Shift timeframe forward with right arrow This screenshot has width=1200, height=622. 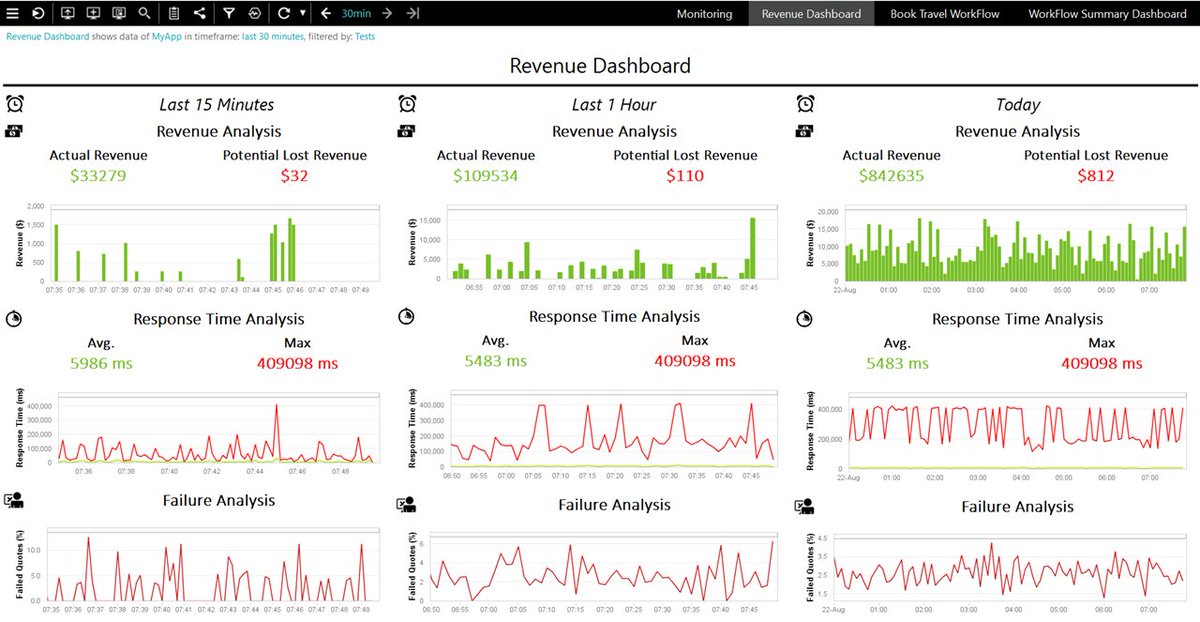[387, 13]
